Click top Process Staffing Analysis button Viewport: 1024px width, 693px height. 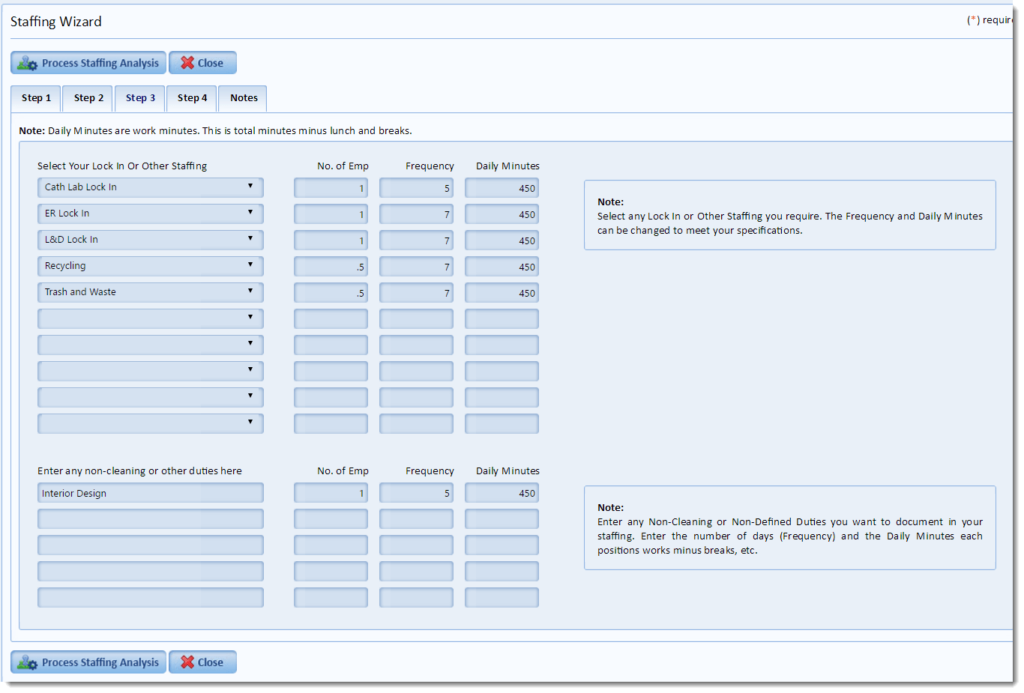[x=88, y=63]
